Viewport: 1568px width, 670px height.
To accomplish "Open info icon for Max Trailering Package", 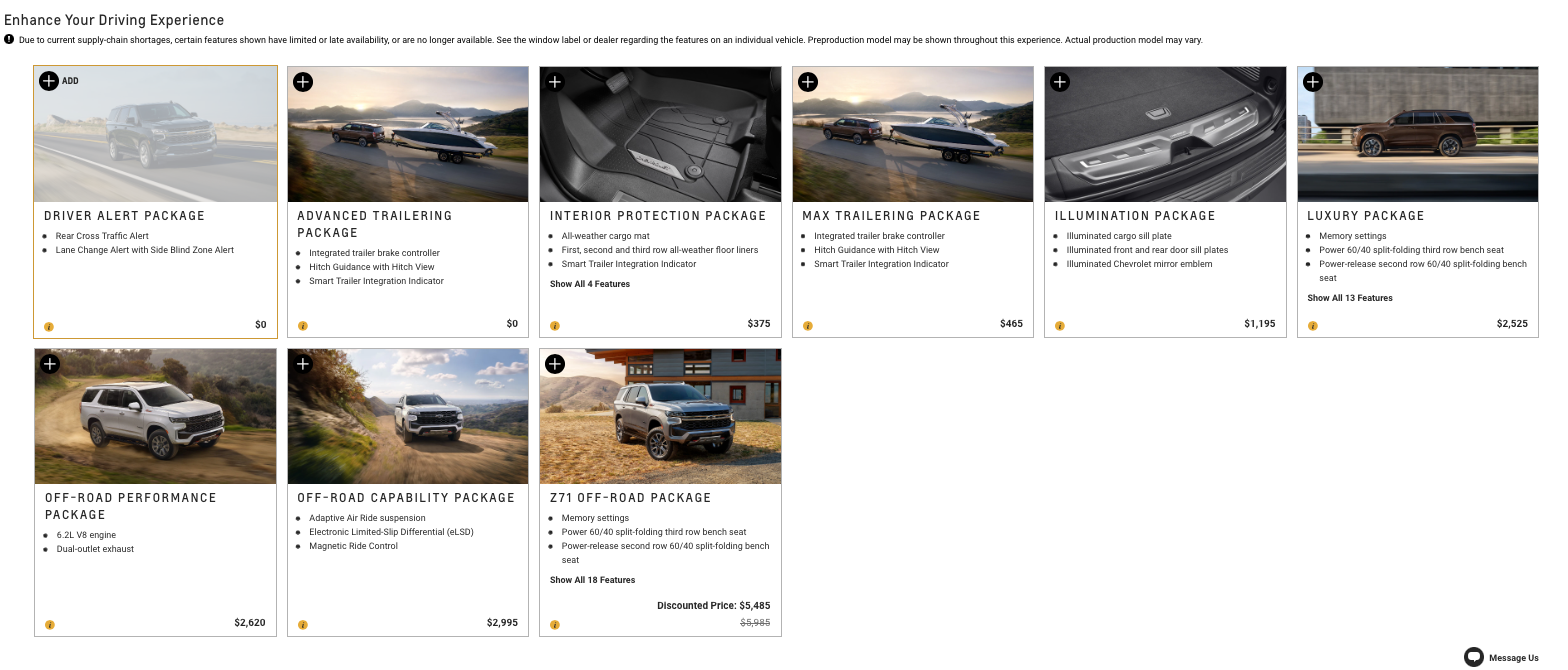I will pos(808,326).
